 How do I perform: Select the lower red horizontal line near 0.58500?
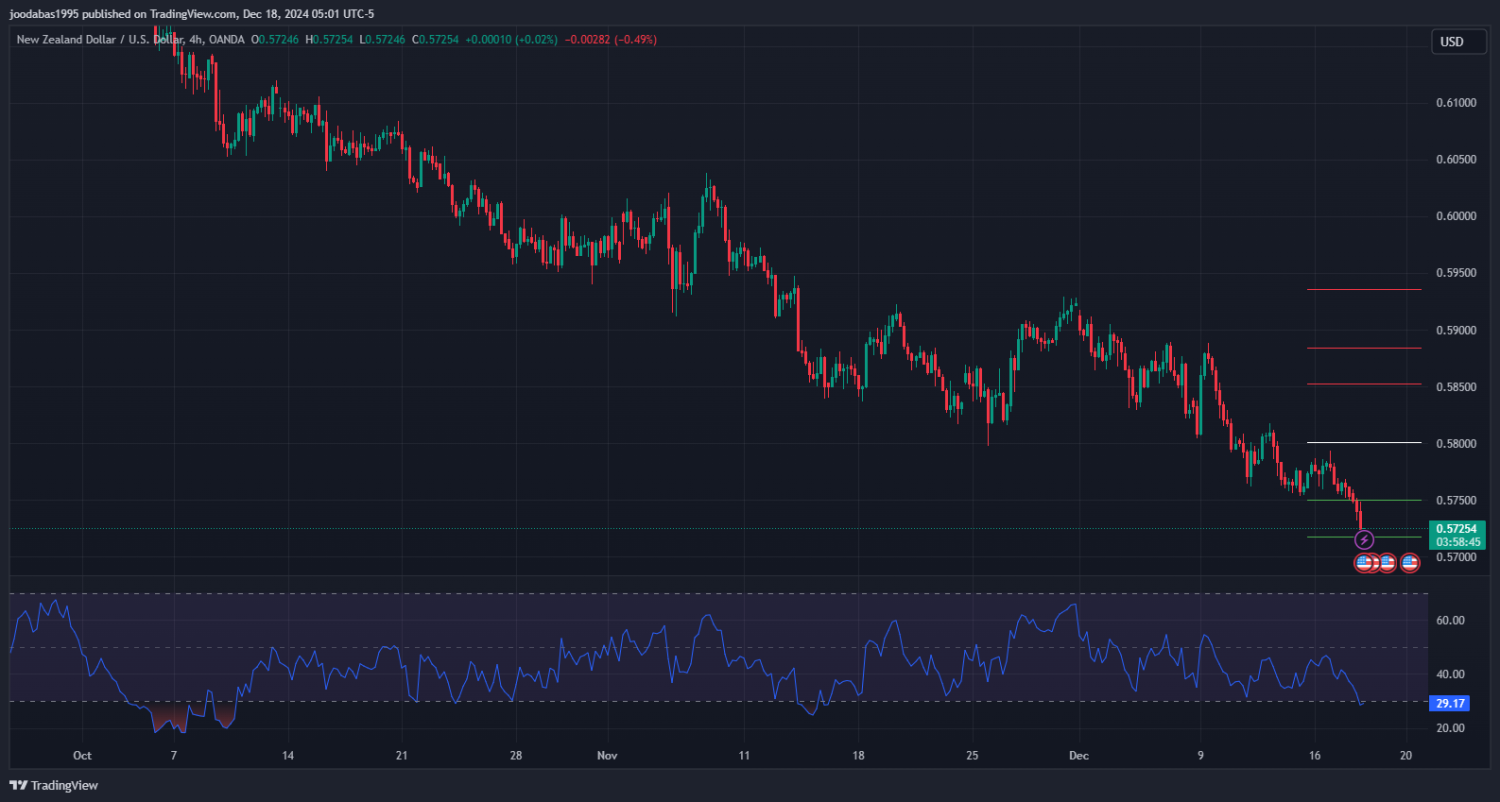pos(1364,384)
